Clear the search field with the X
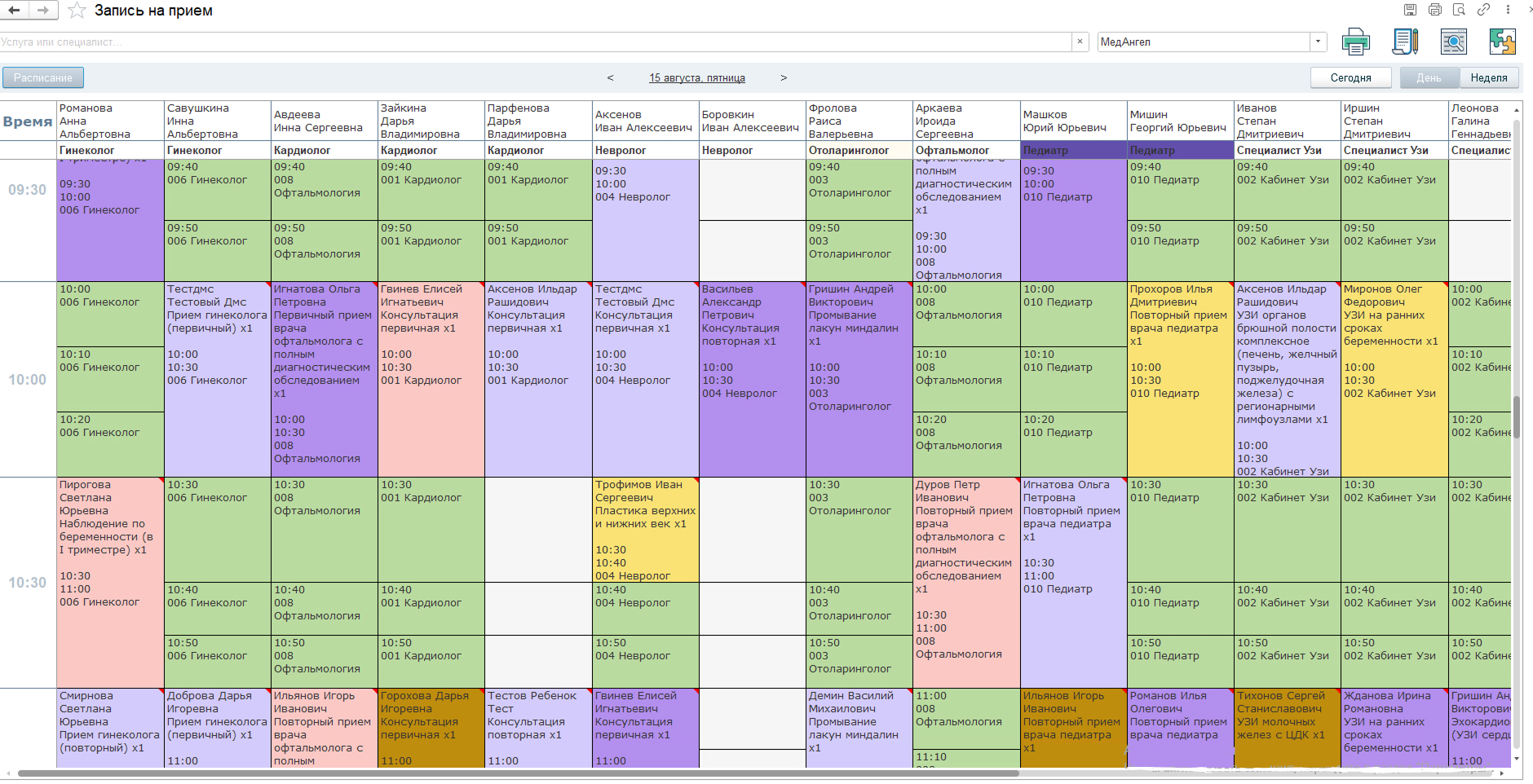The image size is (1533, 784). [1080, 42]
